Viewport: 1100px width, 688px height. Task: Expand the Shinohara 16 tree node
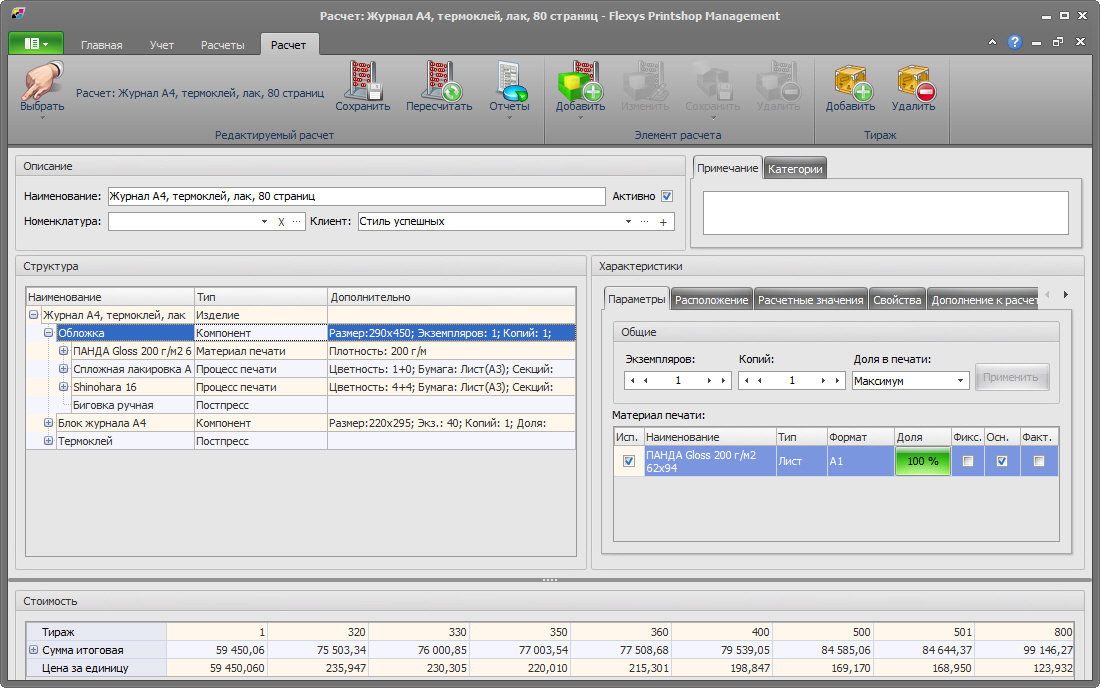pos(63,386)
